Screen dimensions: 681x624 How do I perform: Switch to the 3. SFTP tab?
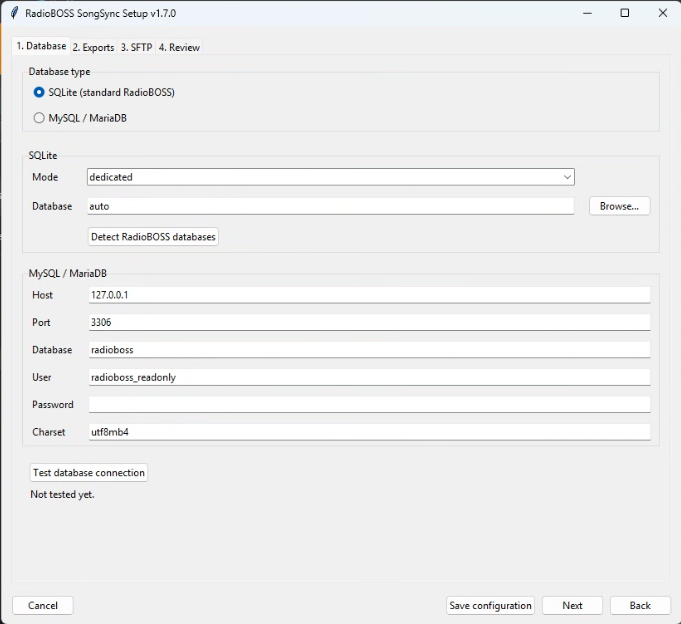136,47
